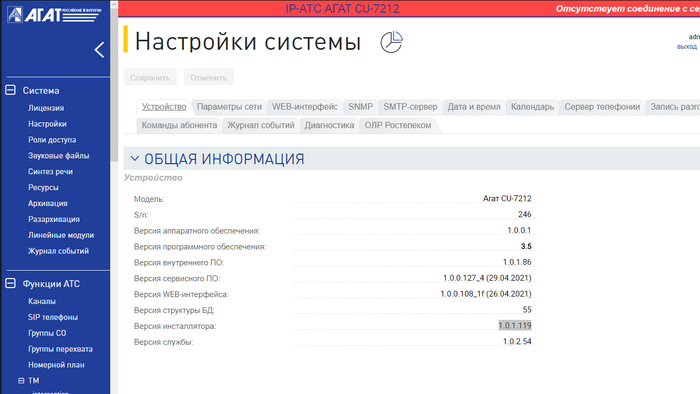This screenshot has width=700, height=394.
Task: Click the Отменить button
Action: (x=208, y=77)
